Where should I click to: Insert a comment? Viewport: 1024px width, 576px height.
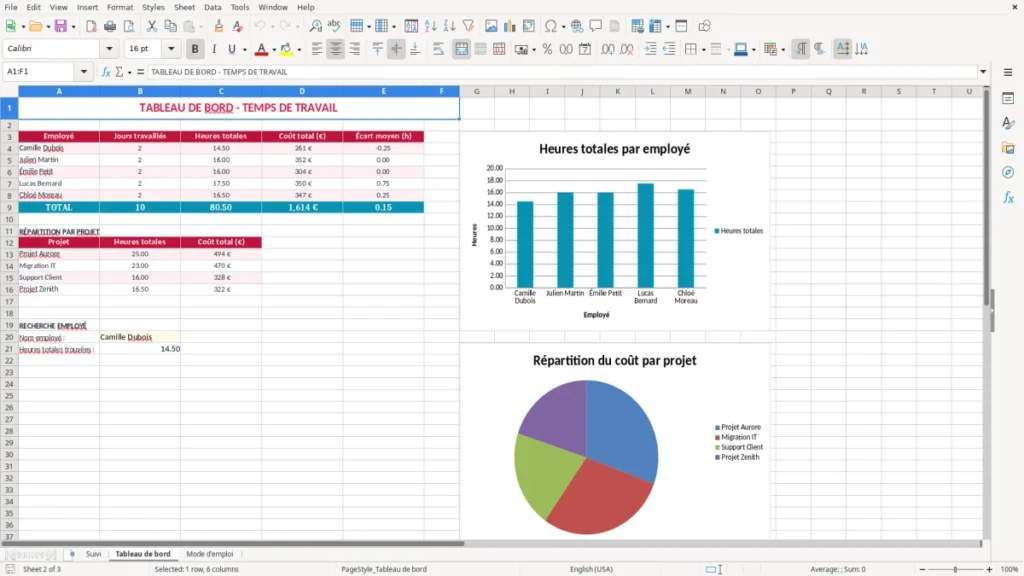pos(596,26)
